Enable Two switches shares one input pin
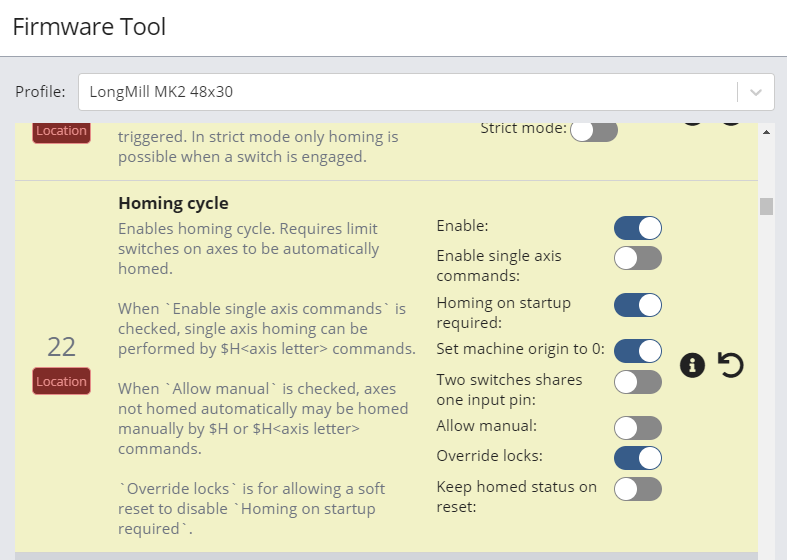Viewport: 787px width, 560px height. (638, 382)
